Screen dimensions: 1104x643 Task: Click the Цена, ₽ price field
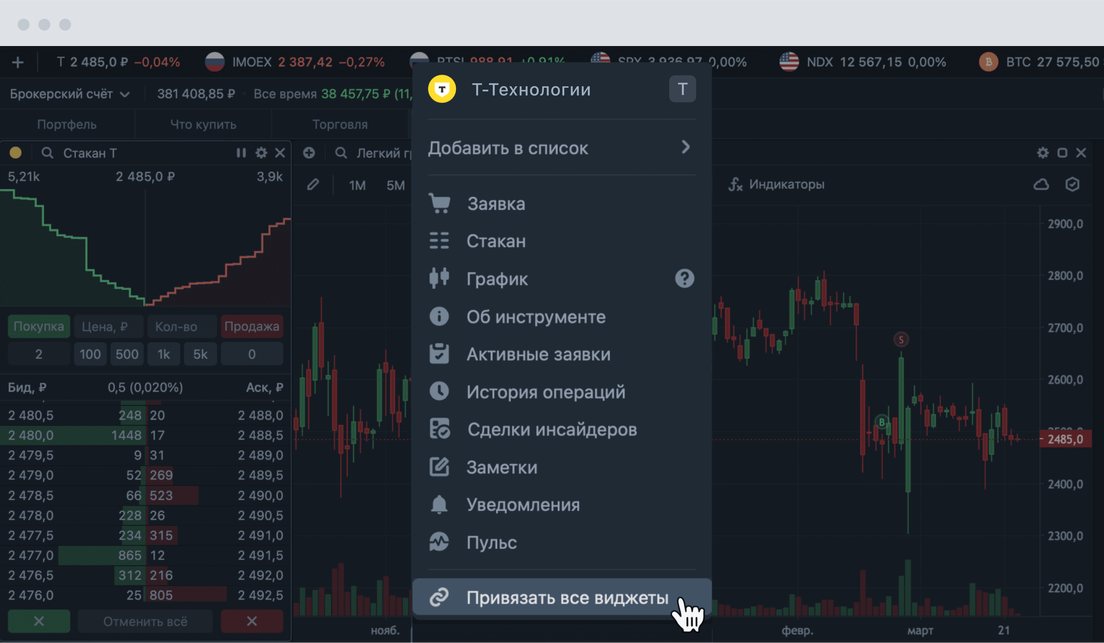(x=108, y=327)
